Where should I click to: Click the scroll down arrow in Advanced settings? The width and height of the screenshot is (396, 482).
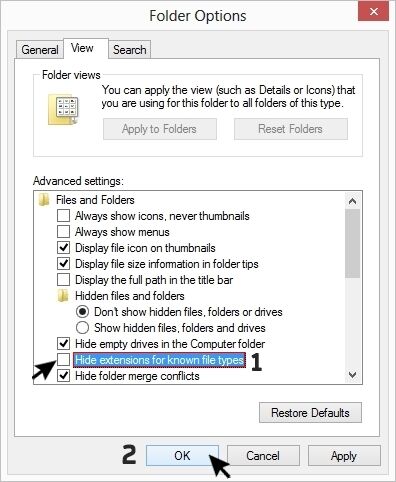coord(352,375)
